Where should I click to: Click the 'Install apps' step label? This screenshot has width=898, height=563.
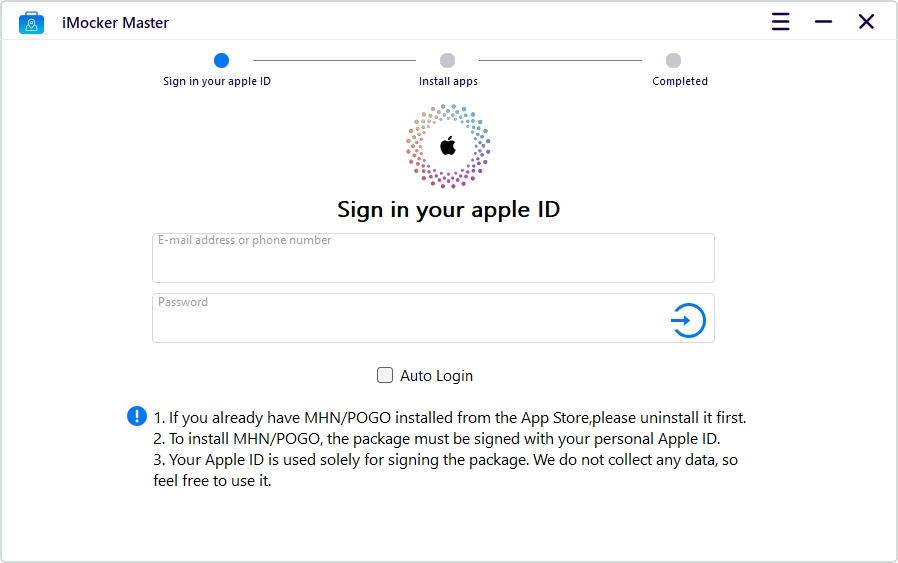[448, 81]
